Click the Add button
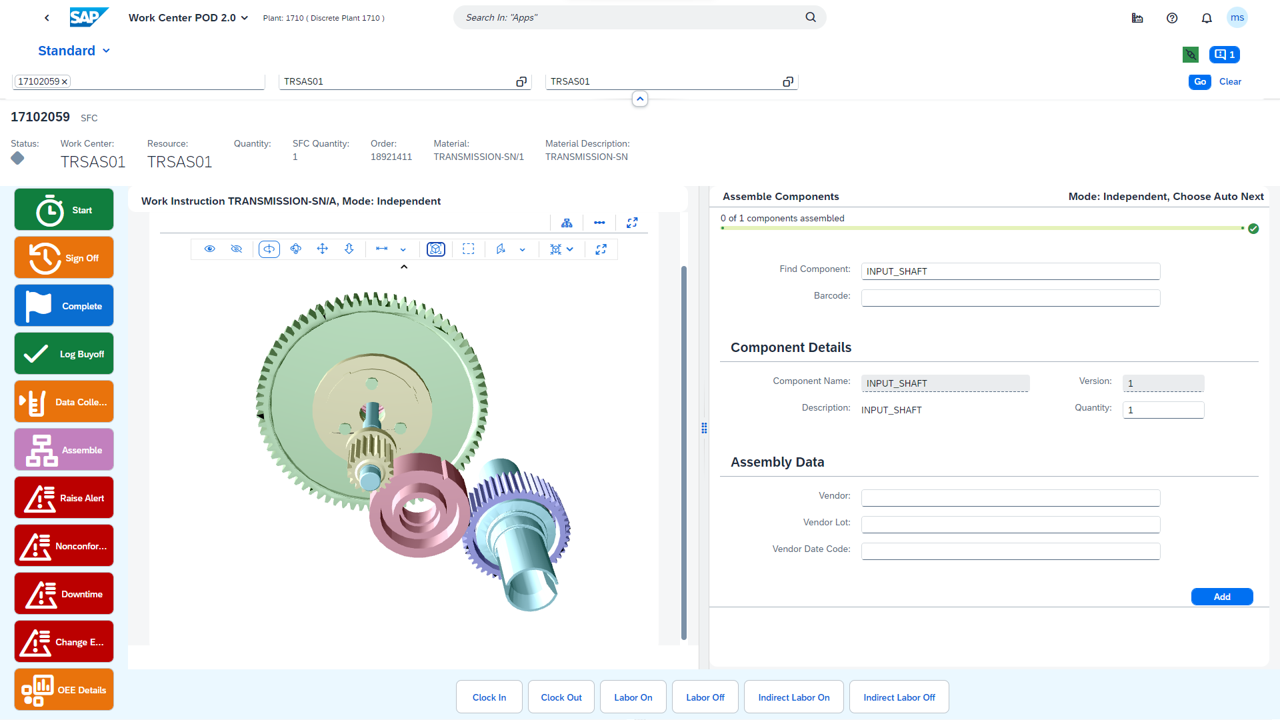 click(1221, 597)
